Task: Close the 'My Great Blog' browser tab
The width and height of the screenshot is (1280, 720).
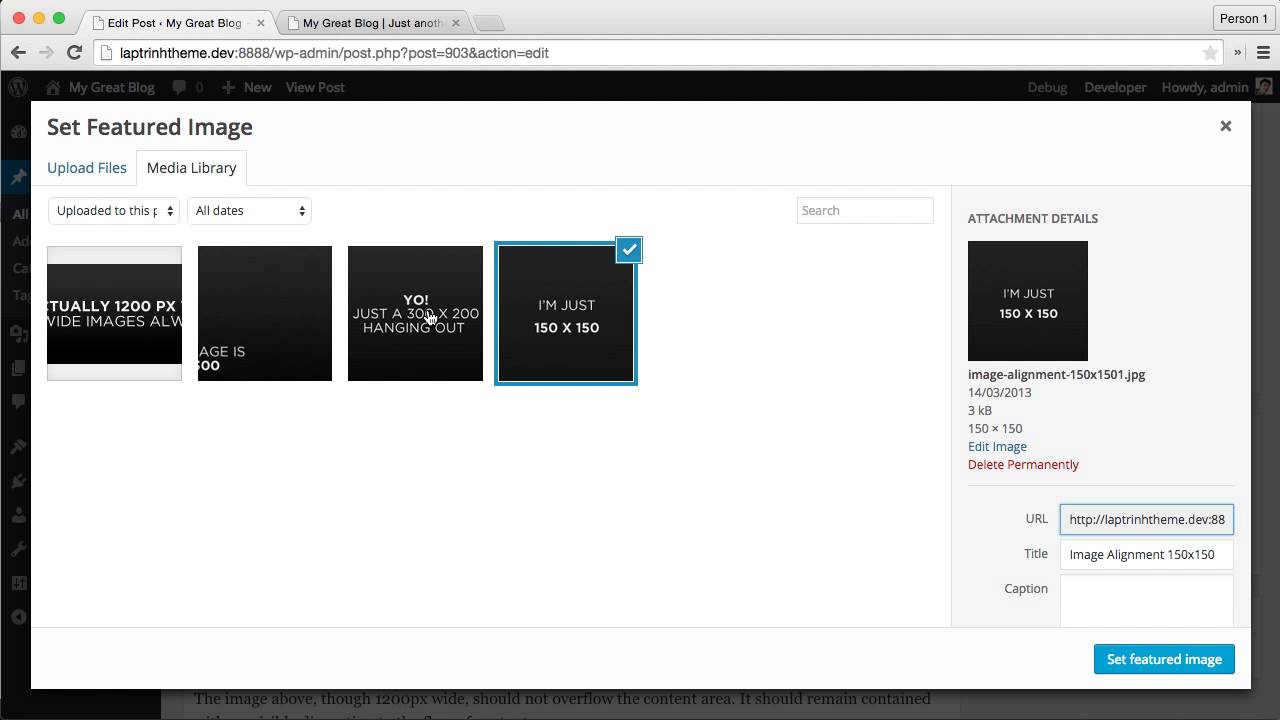Action: point(455,22)
